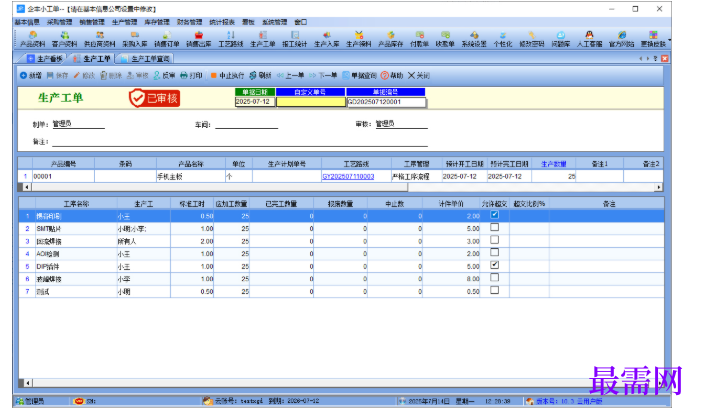Toggle 允许超交 checkbox for DIP插件 row
This screenshot has width=701, height=412.
(494, 265)
